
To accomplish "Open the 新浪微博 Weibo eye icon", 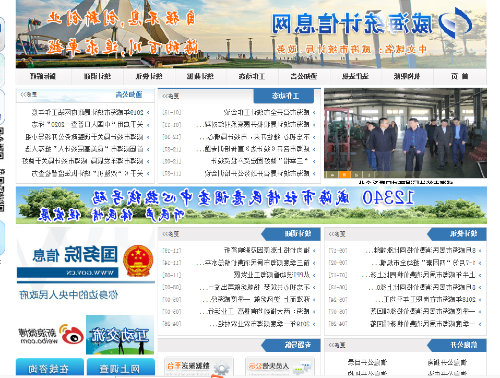I will pos(72,335).
